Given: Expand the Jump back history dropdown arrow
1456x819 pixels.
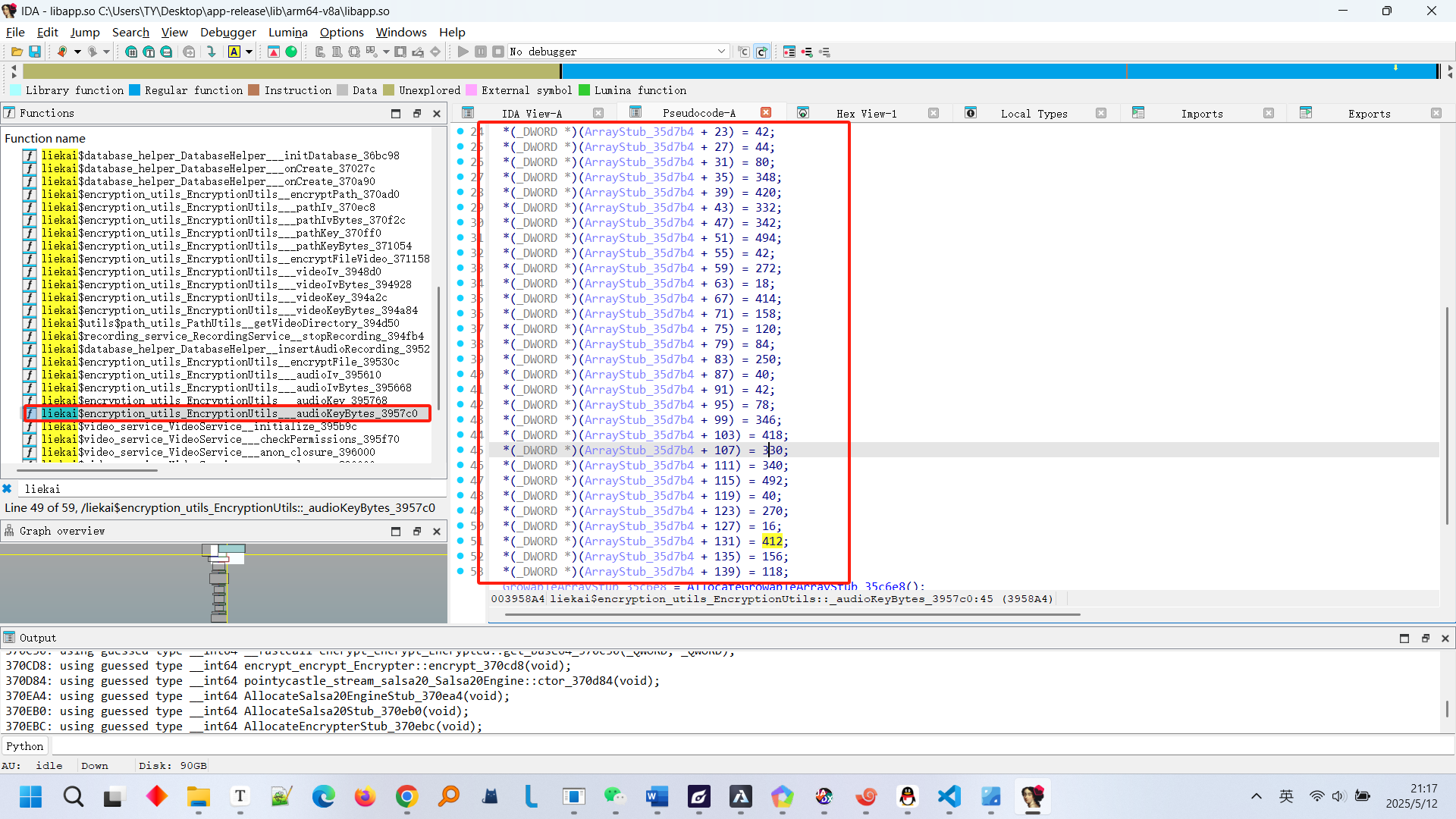Looking at the screenshot, I should point(77,52).
